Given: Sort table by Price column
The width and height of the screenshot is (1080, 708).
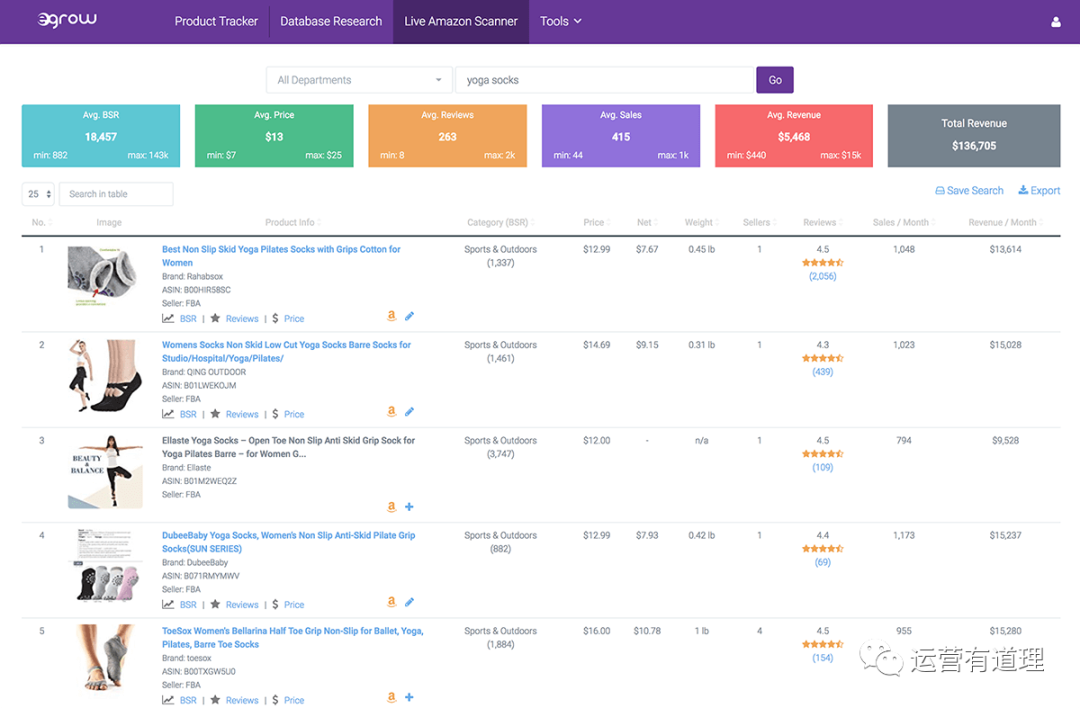Looking at the screenshot, I should [596, 222].
